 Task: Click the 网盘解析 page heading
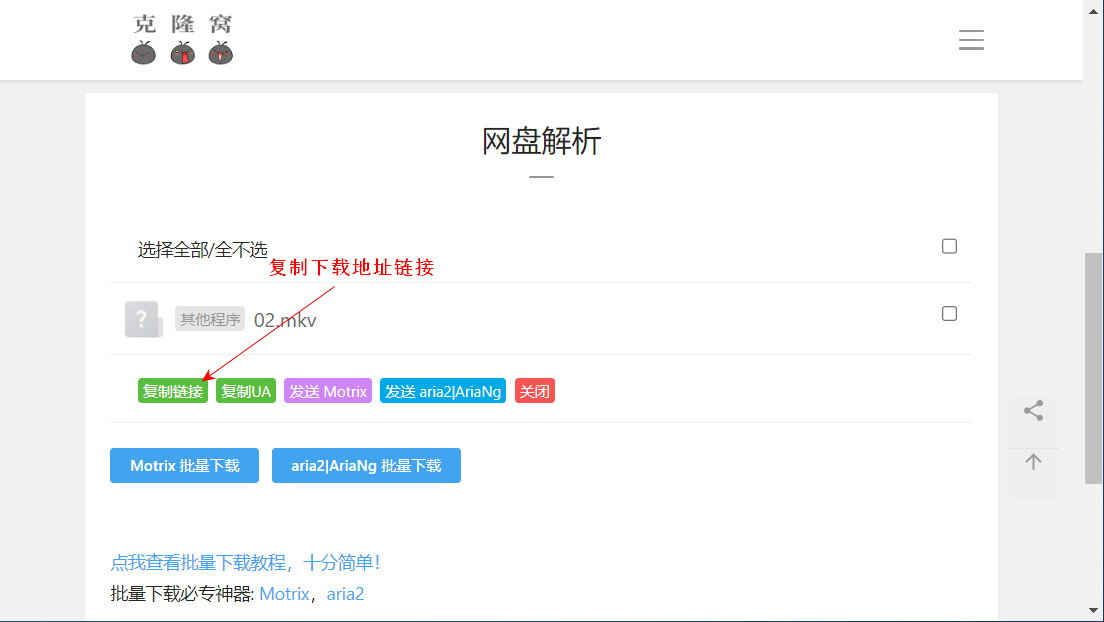coord(541,141)
